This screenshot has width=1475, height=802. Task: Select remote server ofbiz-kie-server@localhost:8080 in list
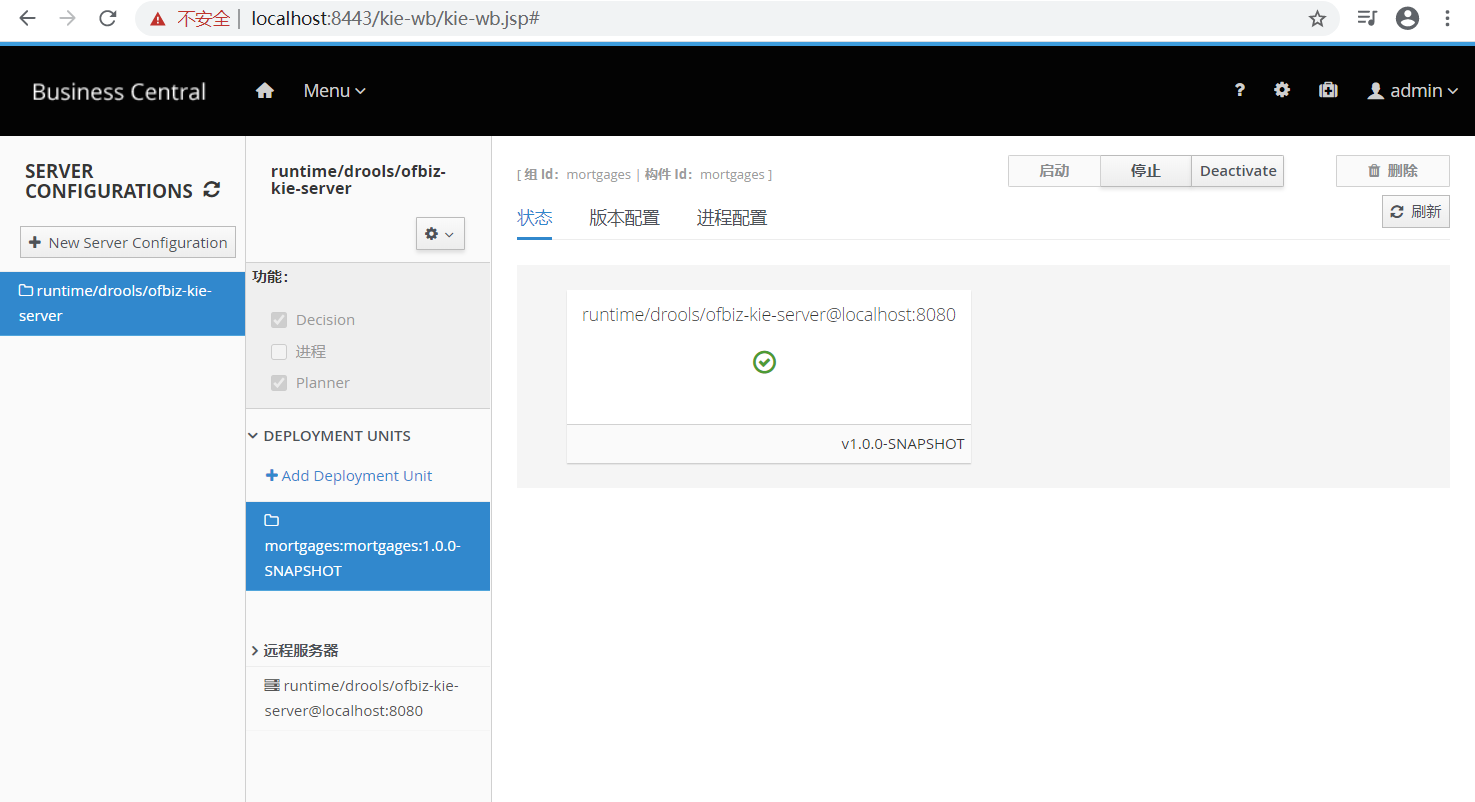368,698
